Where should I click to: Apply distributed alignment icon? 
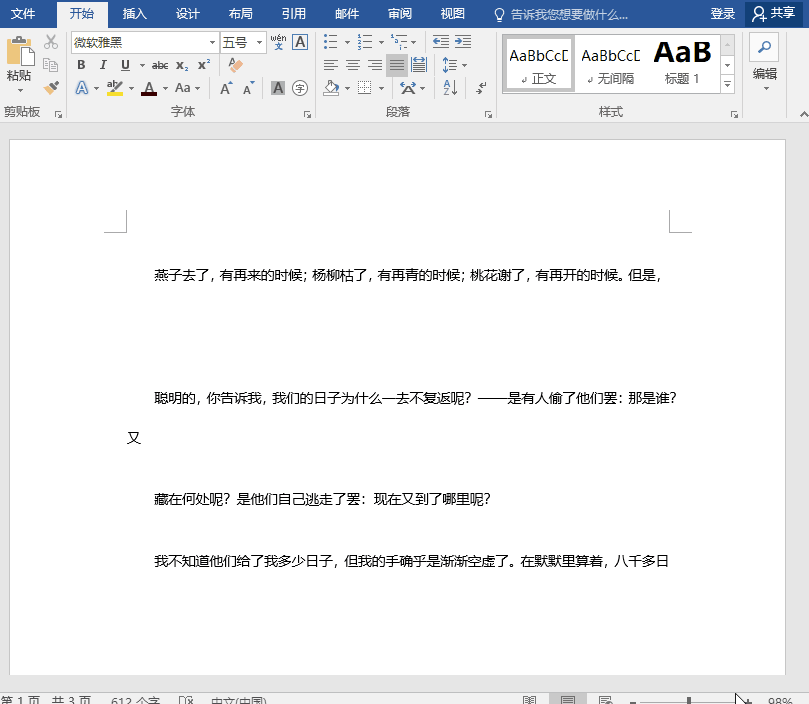point(419,65)
